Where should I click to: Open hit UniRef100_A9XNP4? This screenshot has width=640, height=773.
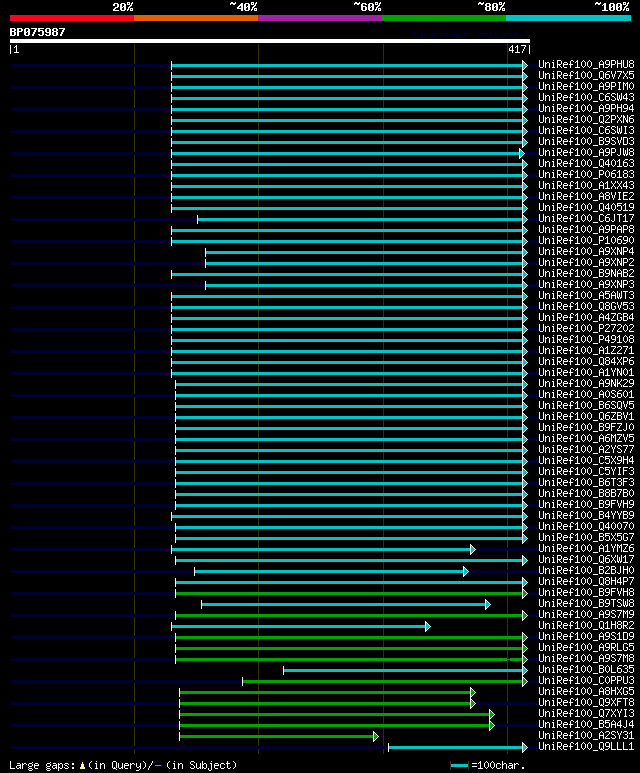pyautogui.click(x=586, y=251)
